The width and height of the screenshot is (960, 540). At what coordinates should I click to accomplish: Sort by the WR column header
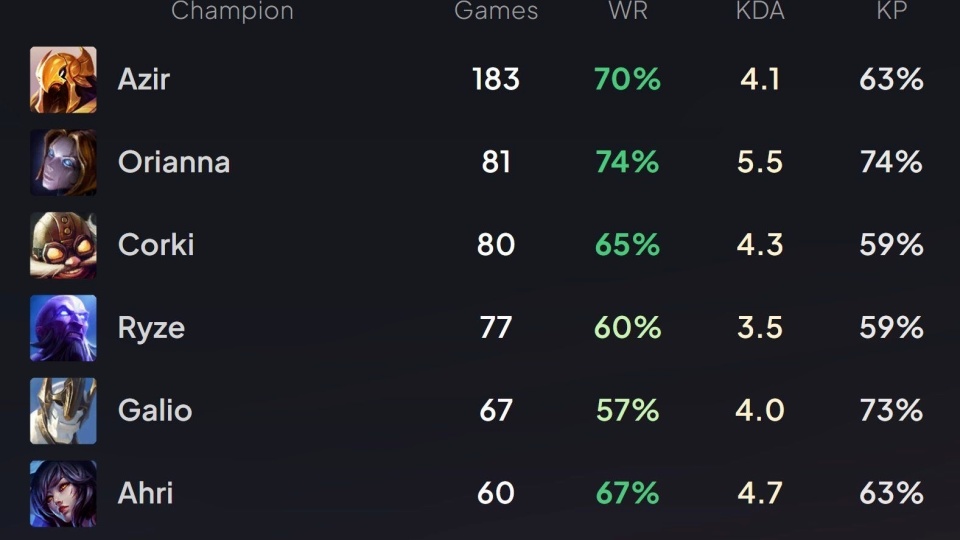coord(627,12)
